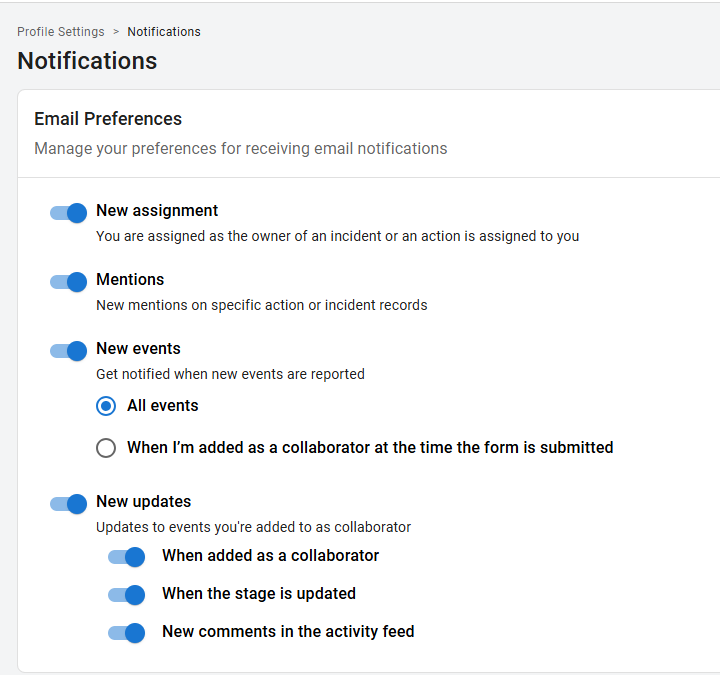The width and height of the screenshot is (720, 675).
Task: Click the 'Notifications' page title
Action: [87, 61]
